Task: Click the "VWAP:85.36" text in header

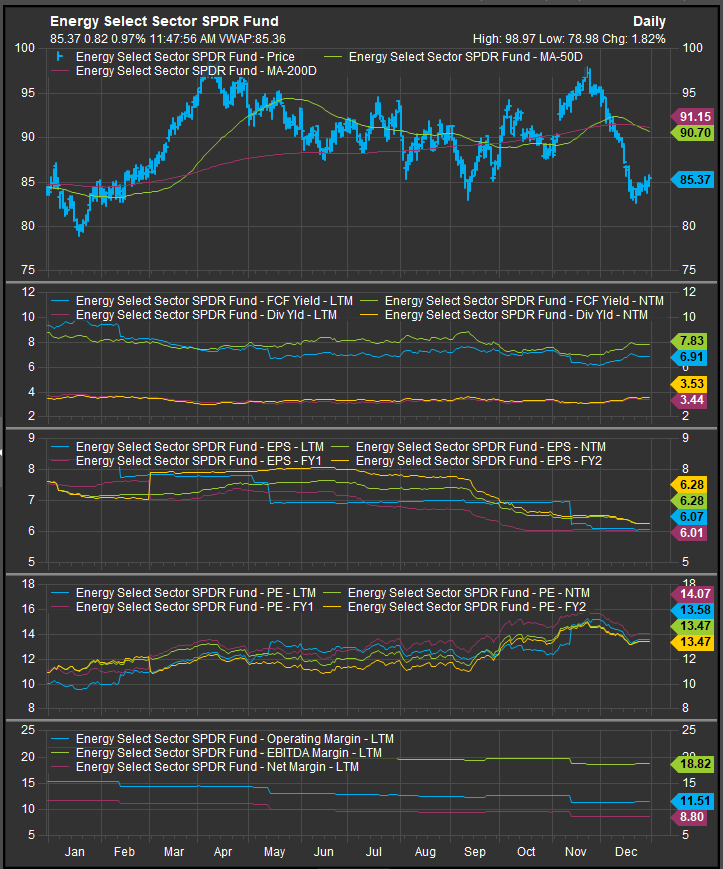Action: tap(253, 39)
